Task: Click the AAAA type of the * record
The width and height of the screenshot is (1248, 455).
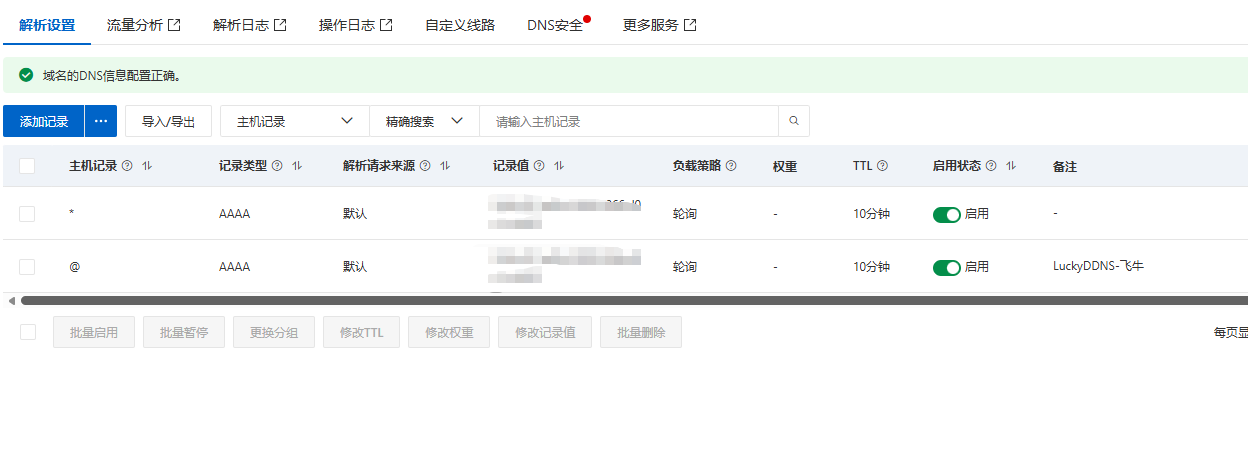Action: [235, 214]
